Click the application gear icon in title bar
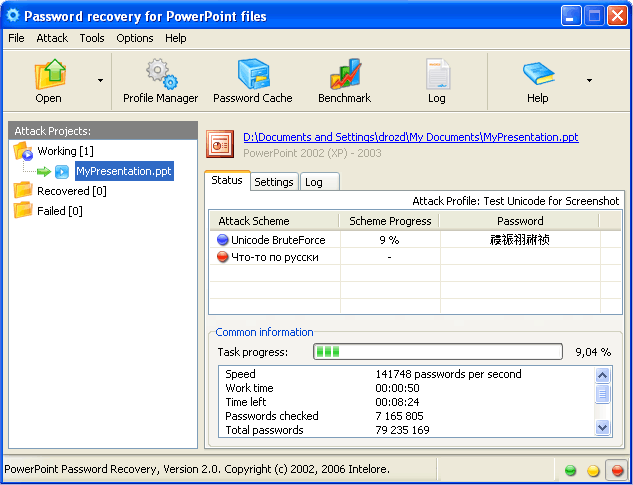 coord(13,16)
